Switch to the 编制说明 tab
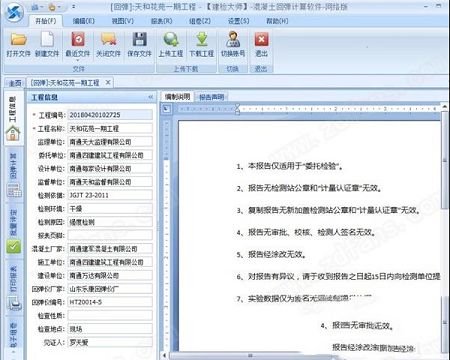The height and width of the screenshot is (360, 450). 177,97
